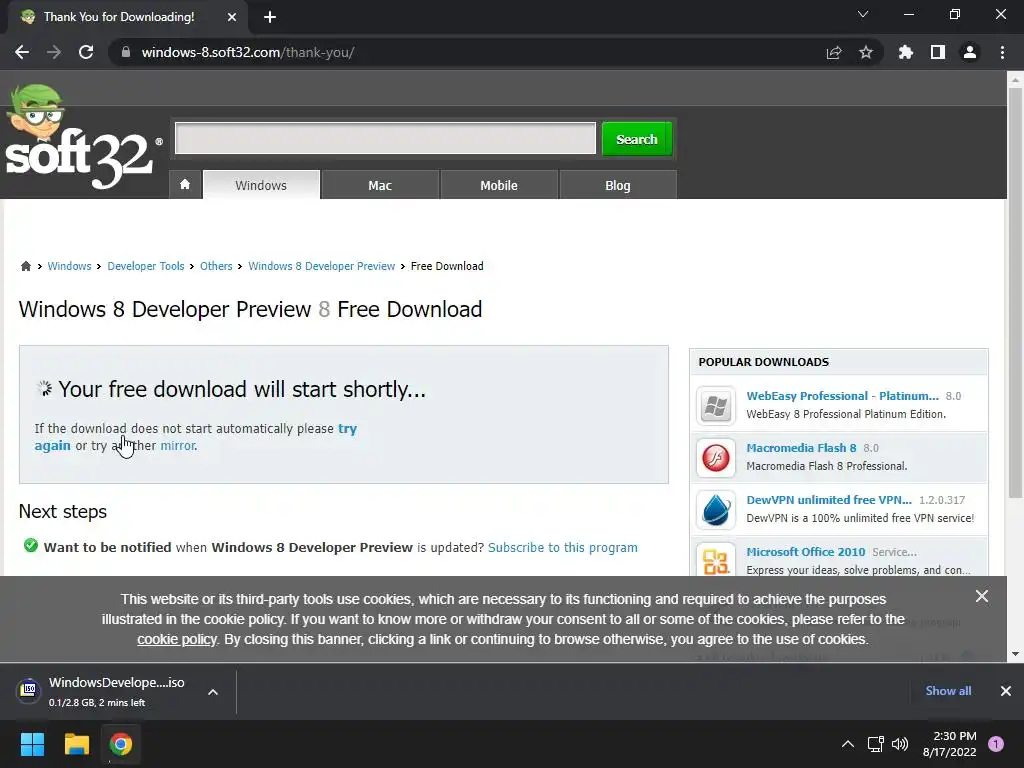Click the page vertical scrollbar thumb
Image resolution: width=1024 pixels, height=768 pixels.
tap(1015, 291)
